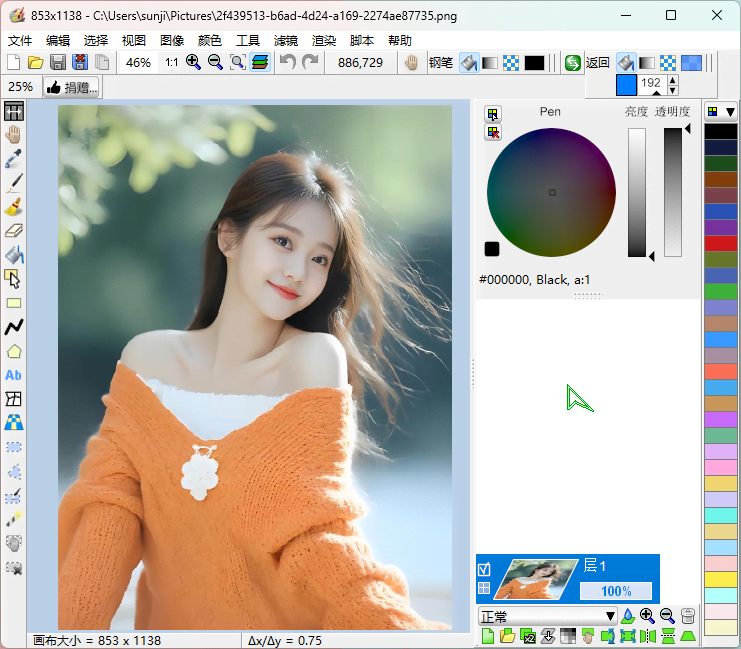This screenshot has height=649, width=741.
Task: Expand the palette options arrow
Action: (x=731, y=112)
